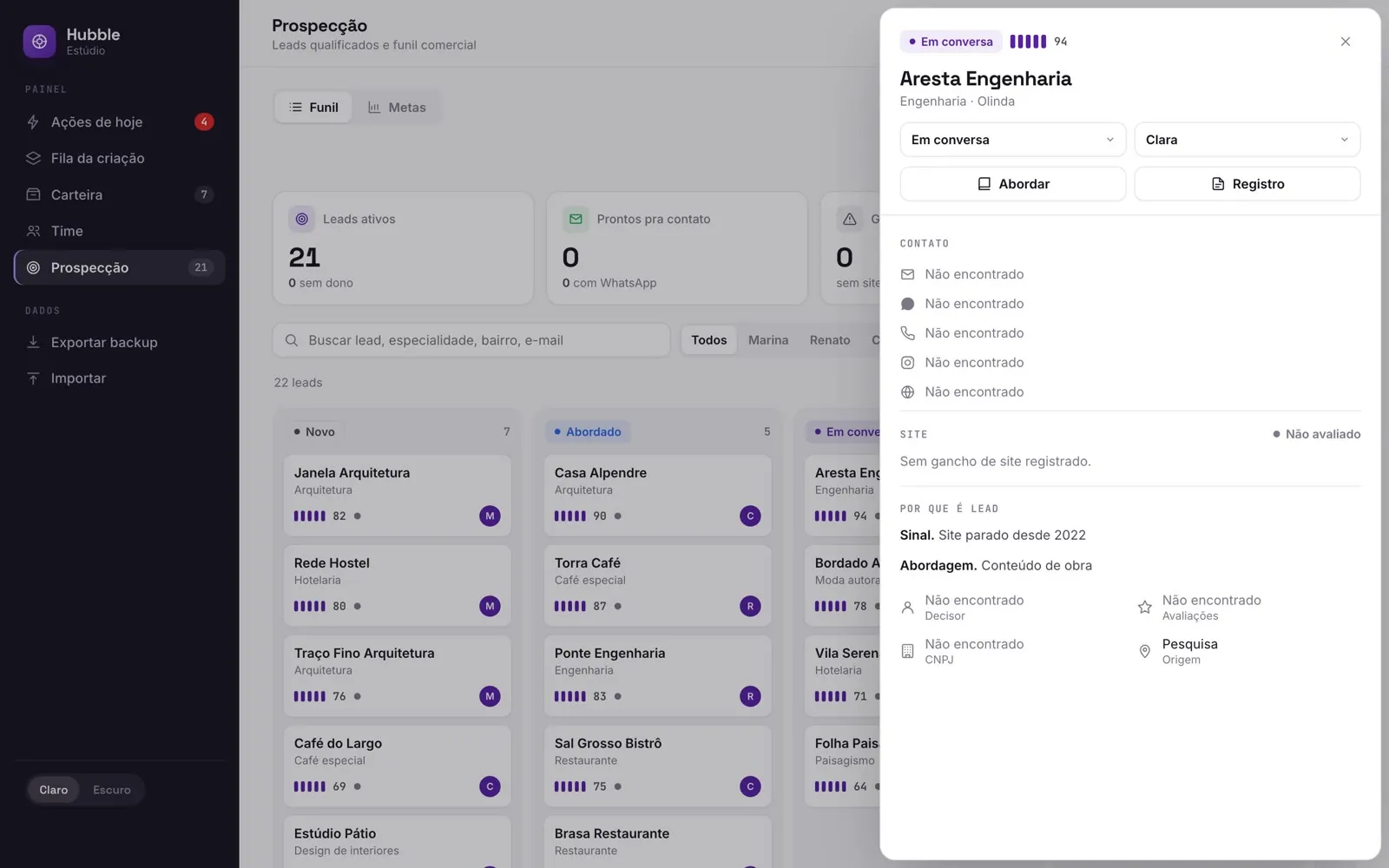This screenshot has width=1389, height=868.
Task: Switch theme to Escuro
Action: (x=112, y=790)
